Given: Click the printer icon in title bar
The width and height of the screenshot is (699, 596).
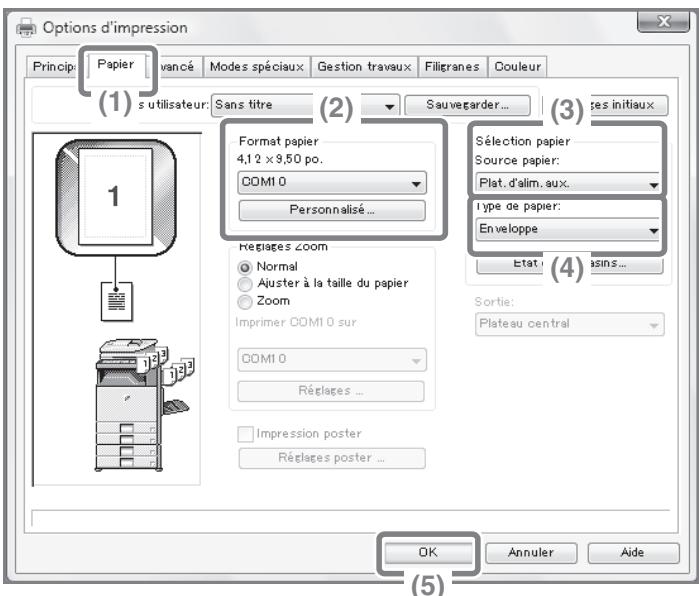Looking at the screenshot, I should 26,28.
